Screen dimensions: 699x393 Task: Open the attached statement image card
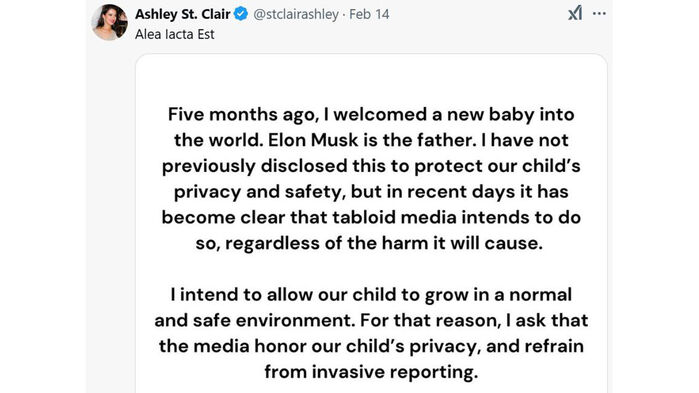click(x=371, y=223)
